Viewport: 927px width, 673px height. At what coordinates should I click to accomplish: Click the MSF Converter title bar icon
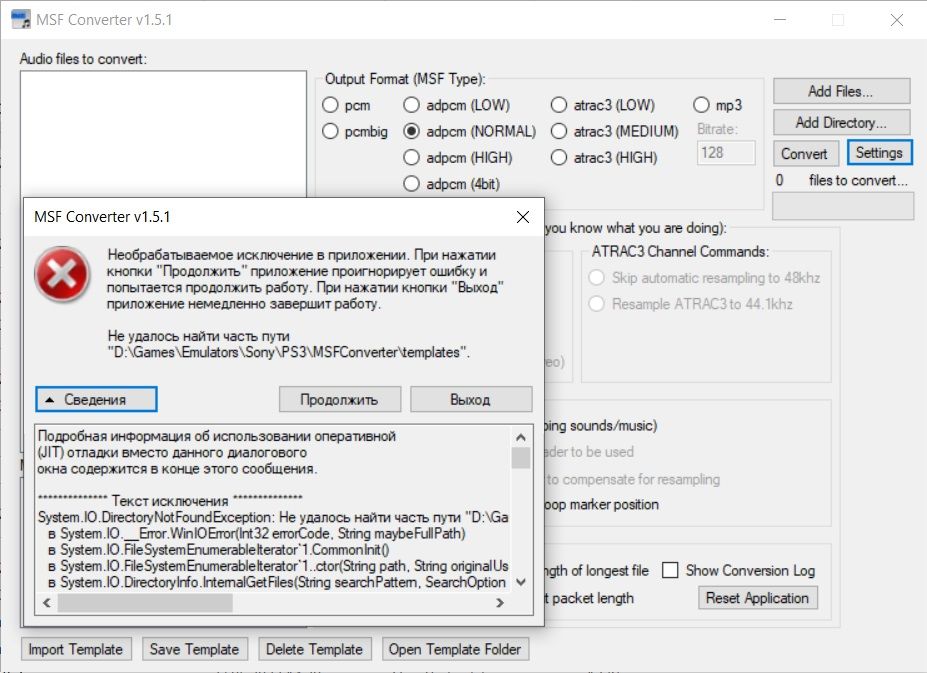[21, 20]
